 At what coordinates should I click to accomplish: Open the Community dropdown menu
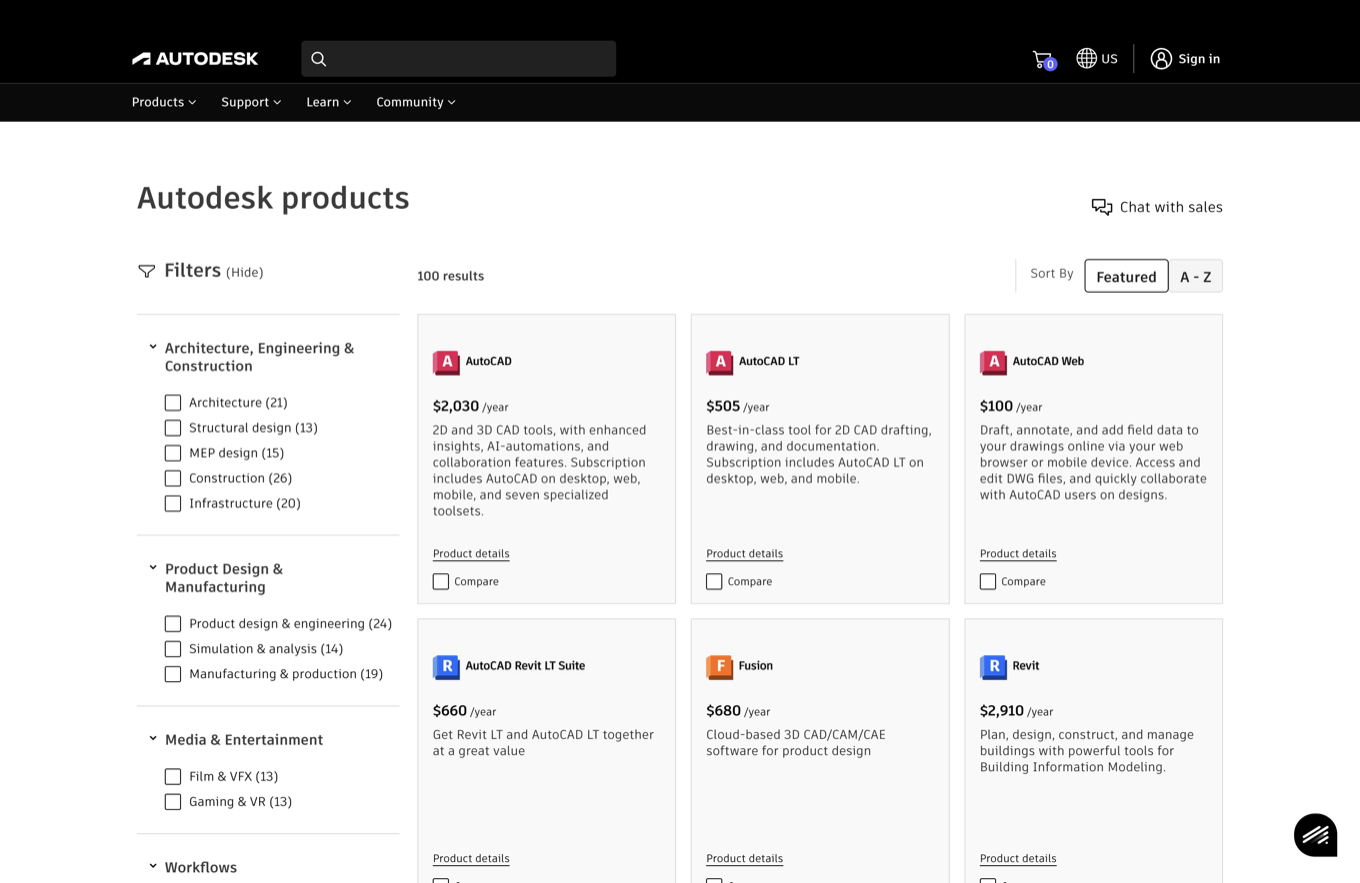tap(416, 102)
